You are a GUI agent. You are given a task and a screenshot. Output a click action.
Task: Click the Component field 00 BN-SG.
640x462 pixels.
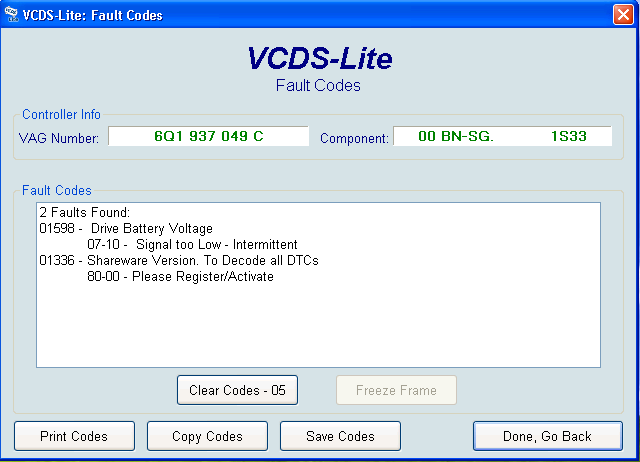pos(502,136)
